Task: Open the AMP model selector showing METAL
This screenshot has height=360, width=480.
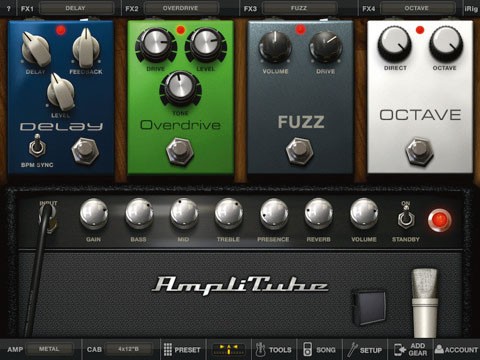Action: tap(50, 349)
